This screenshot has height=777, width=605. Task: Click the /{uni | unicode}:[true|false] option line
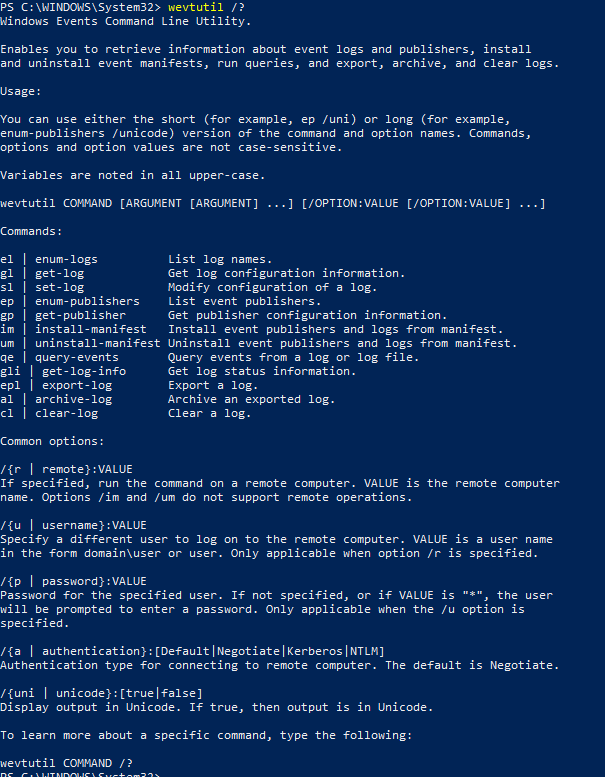(x=101, y=693)
